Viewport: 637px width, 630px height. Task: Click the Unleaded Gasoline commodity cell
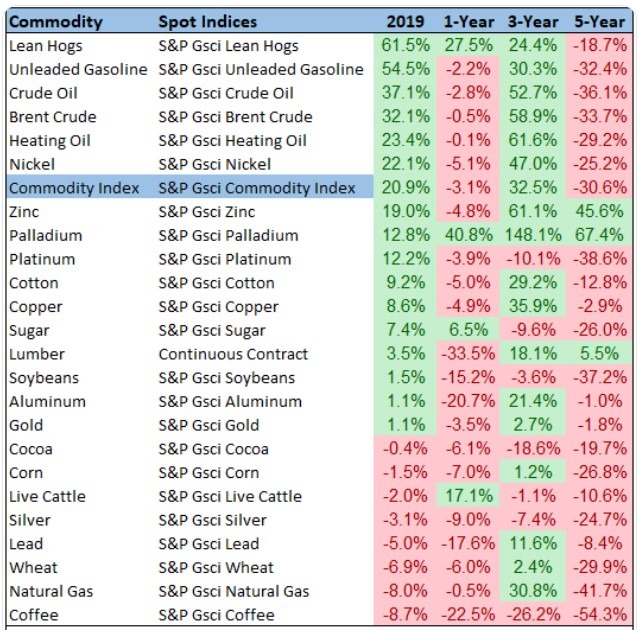[77, 69]
